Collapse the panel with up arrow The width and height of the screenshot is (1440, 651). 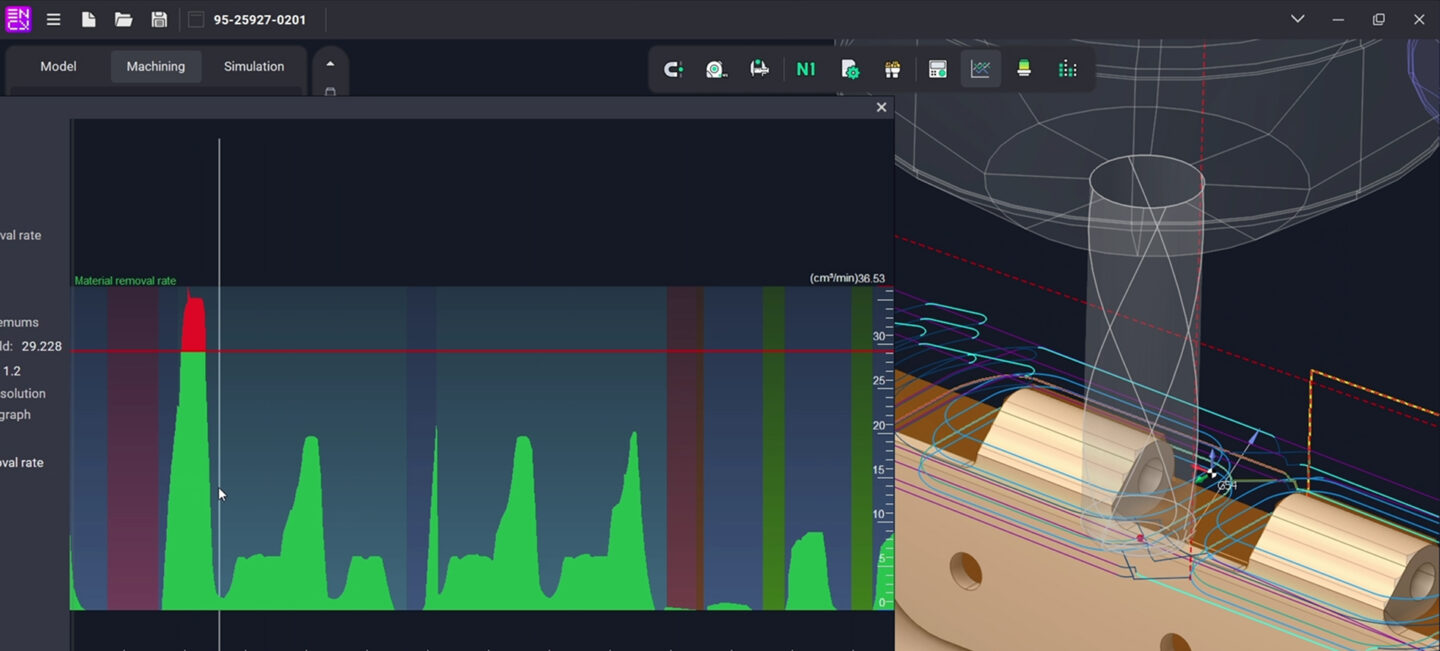tap(330, 64)
